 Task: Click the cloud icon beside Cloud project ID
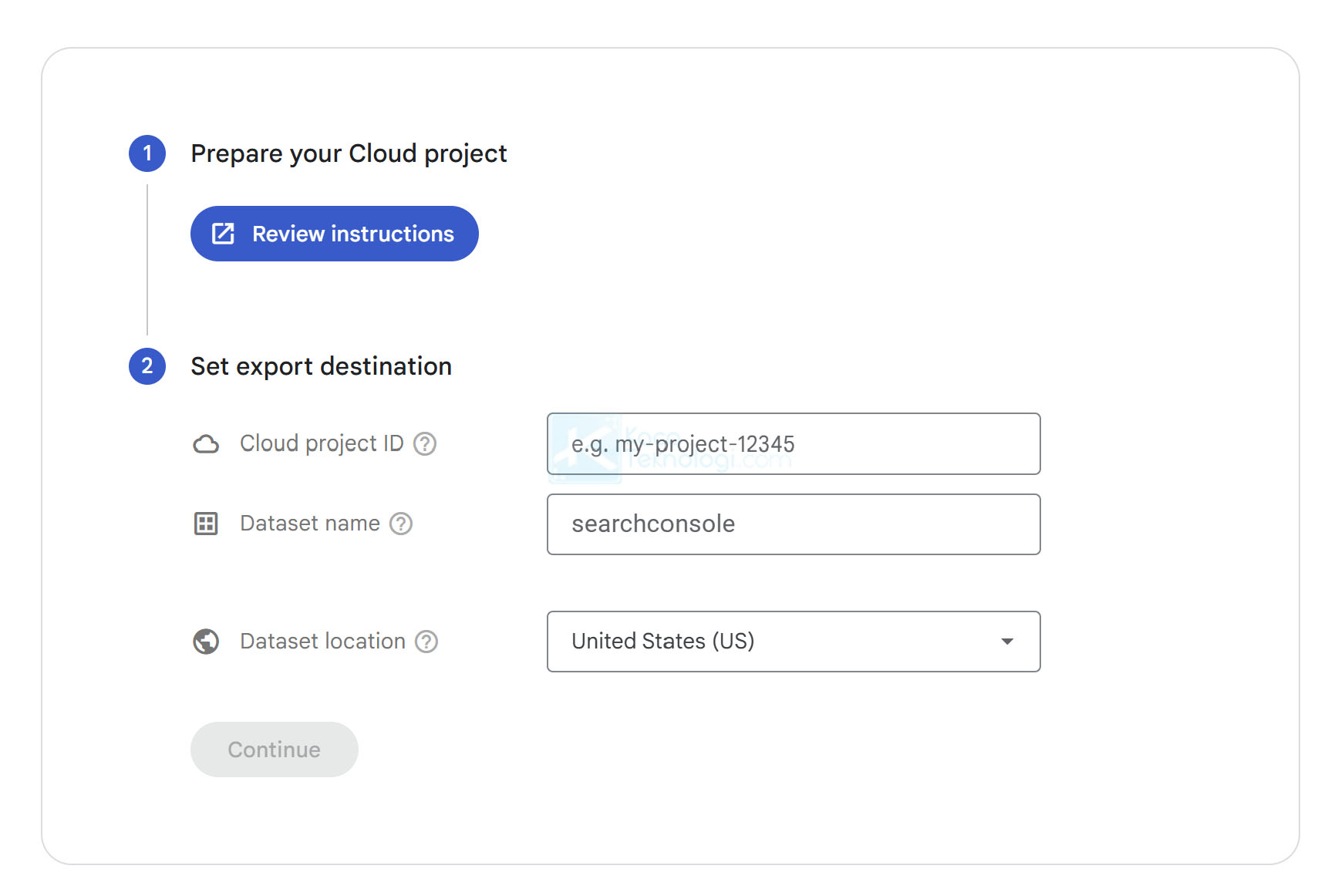coord(206,444)
